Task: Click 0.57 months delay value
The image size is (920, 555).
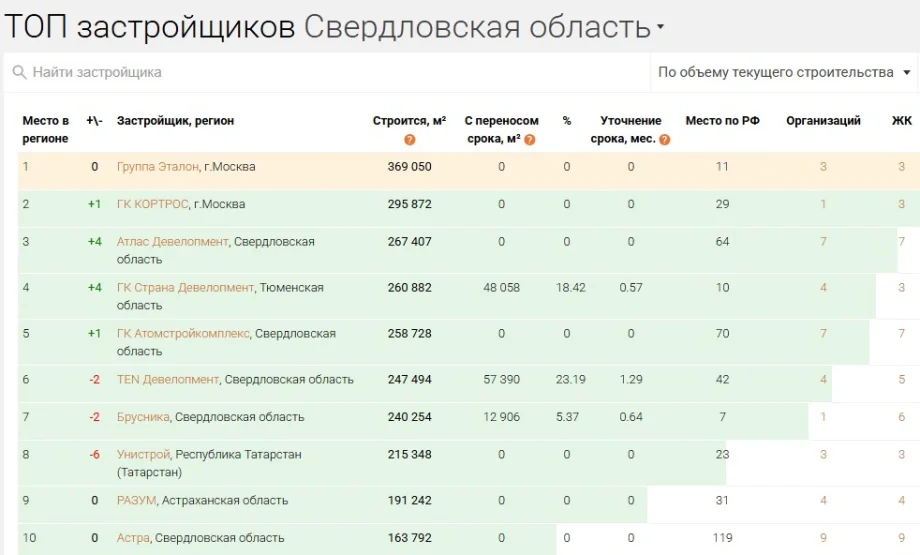Action: [631, 287]
